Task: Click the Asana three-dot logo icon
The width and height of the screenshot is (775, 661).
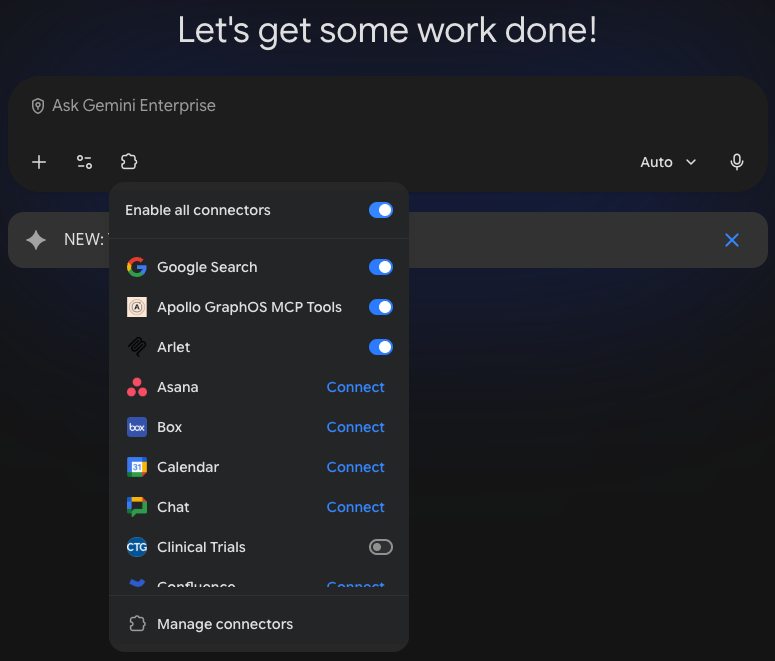Action: [137, 387]
